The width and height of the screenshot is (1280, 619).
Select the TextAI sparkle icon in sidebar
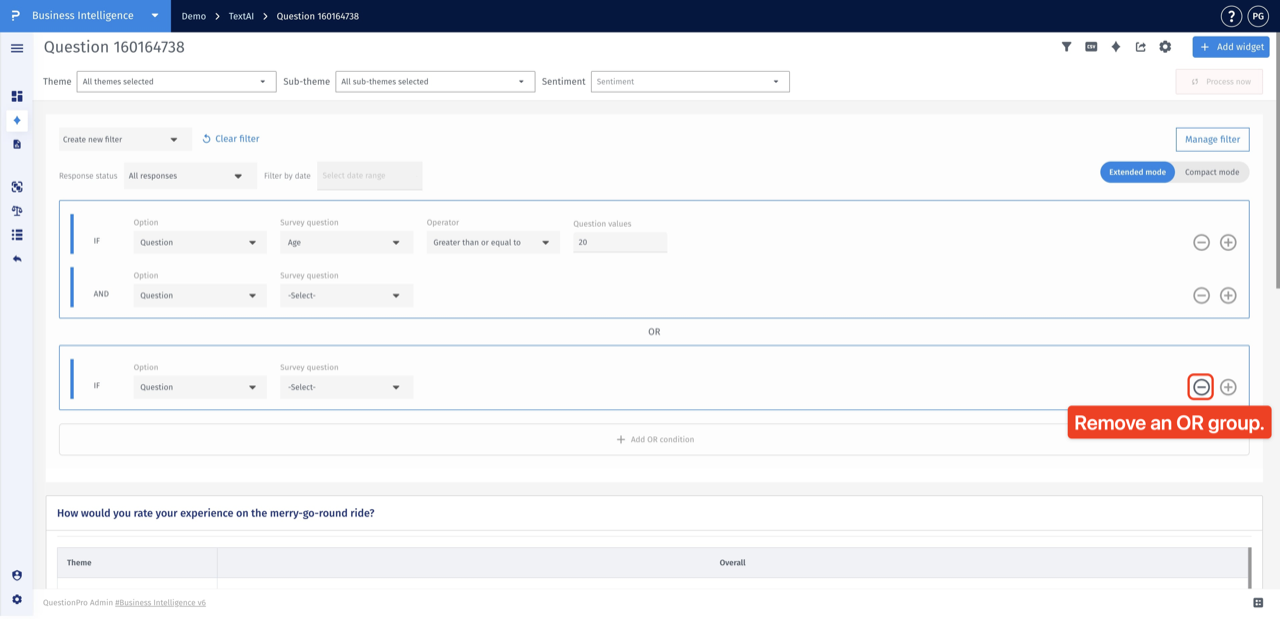tap(17, 120)
